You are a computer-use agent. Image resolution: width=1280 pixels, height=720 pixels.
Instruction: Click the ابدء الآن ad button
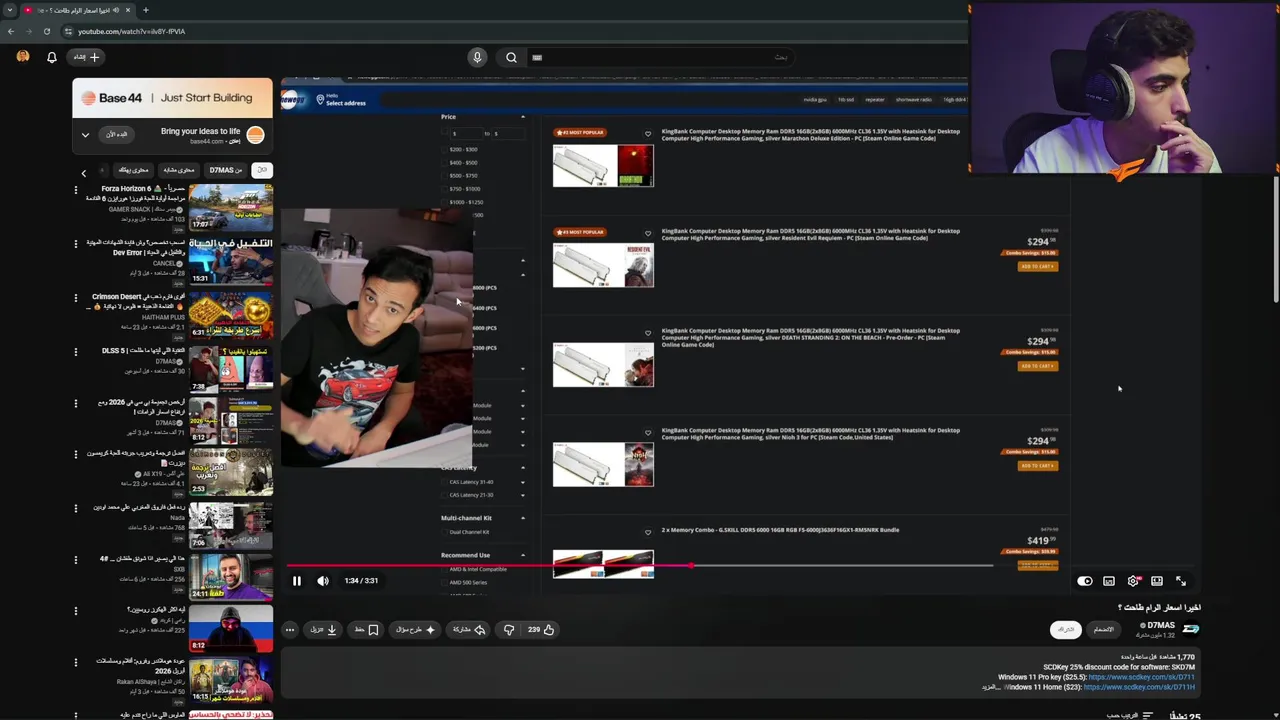pyautogui.click(x=117, y=134)
